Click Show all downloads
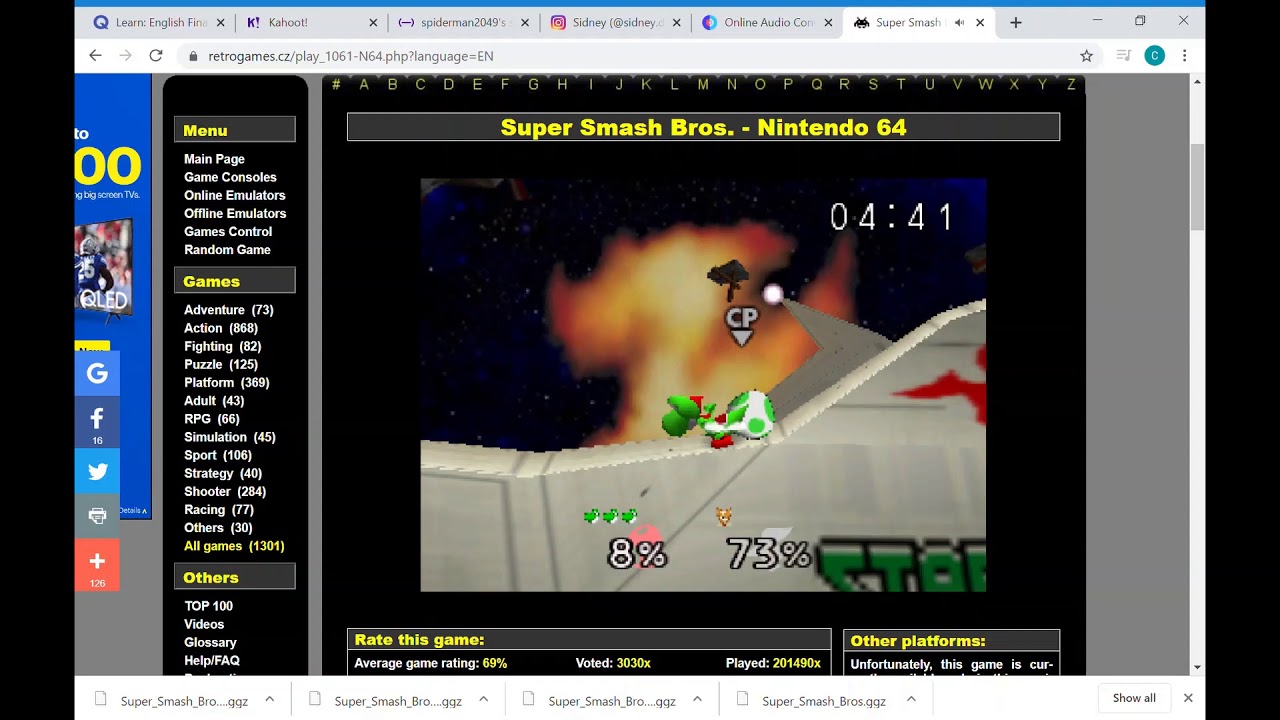The height and width of the screenshot is (720, 1280). 1134,698
